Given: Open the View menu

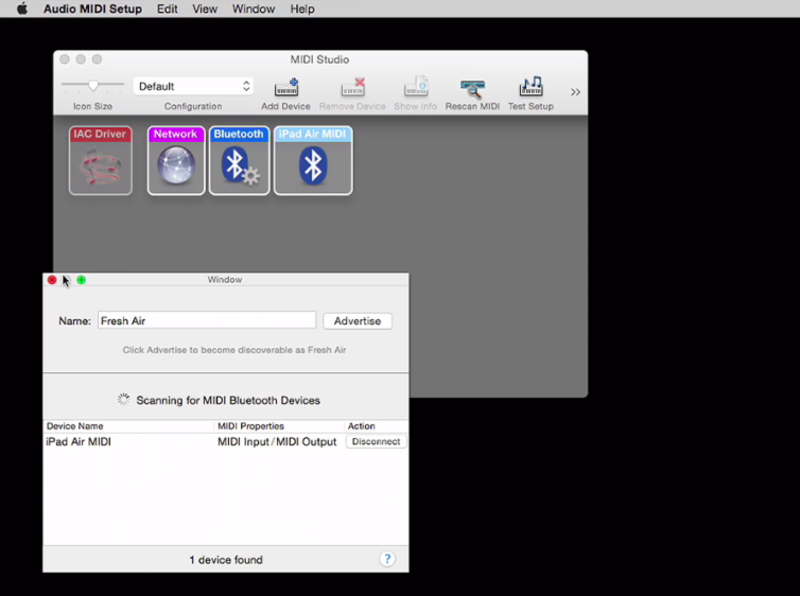Looking at the screenshot, I should (x=205, y=9).
